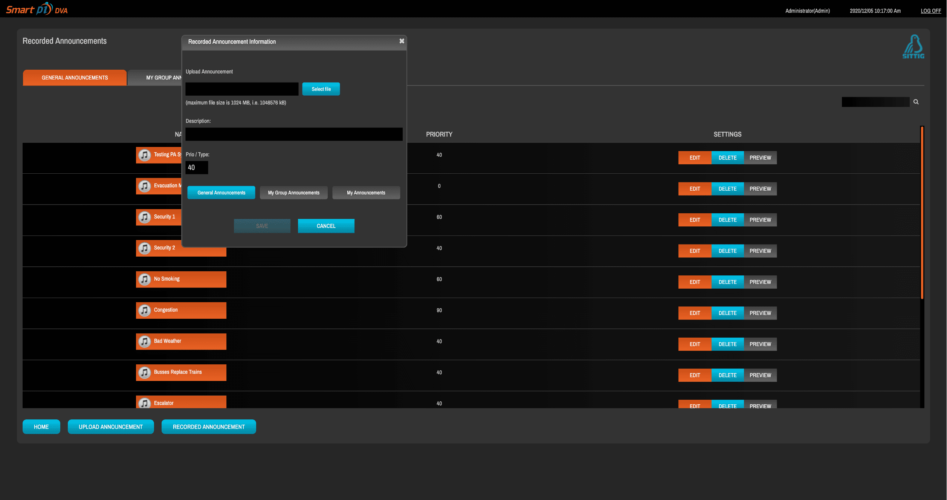Select My Group Announcements type in dialog
The width and height of the screenshot is (947, 500).
pos(293,192)
